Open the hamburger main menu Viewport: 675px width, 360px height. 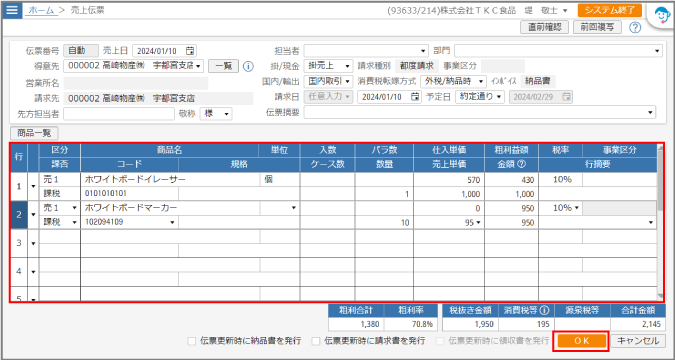12,10
